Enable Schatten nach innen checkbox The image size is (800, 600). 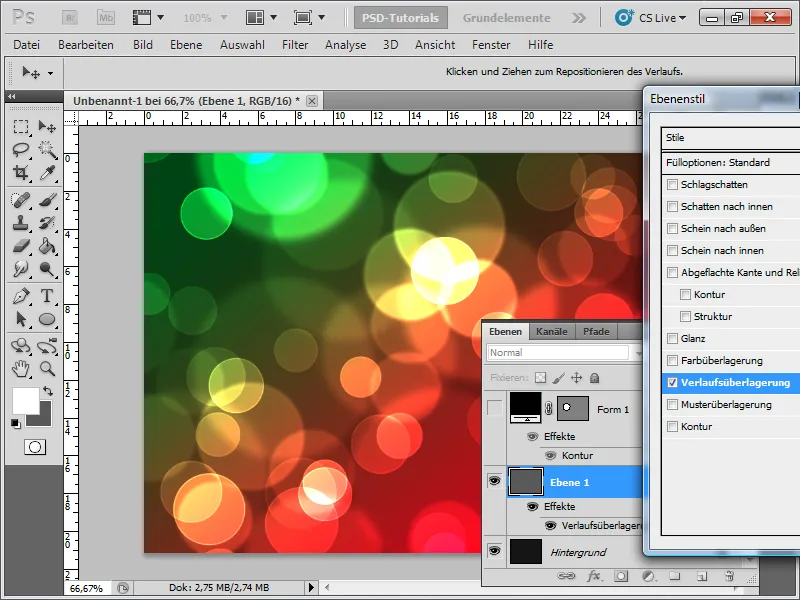coord(672,207)
